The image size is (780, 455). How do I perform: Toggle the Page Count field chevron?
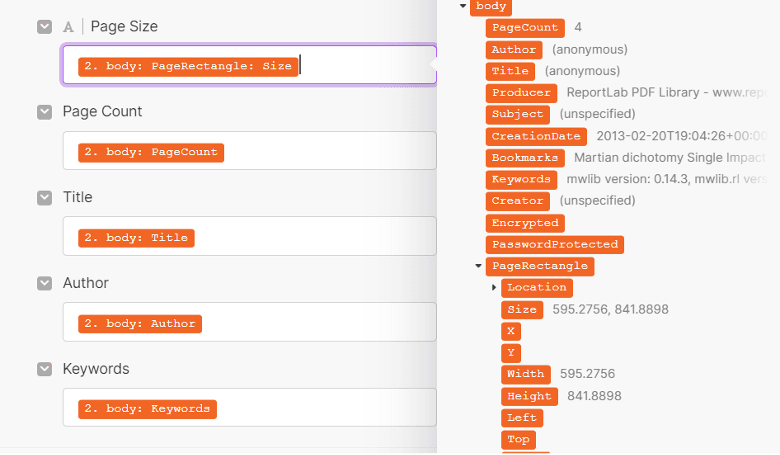click(44, 112)
